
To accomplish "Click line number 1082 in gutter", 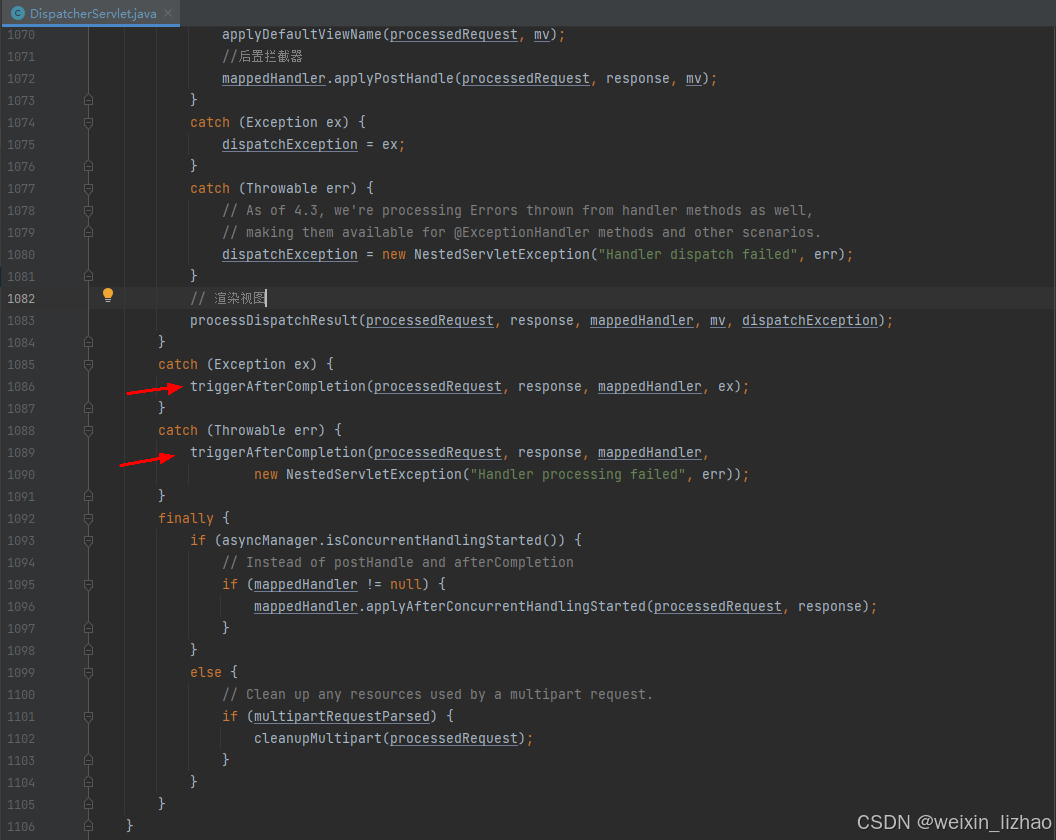I will [21, 298].
